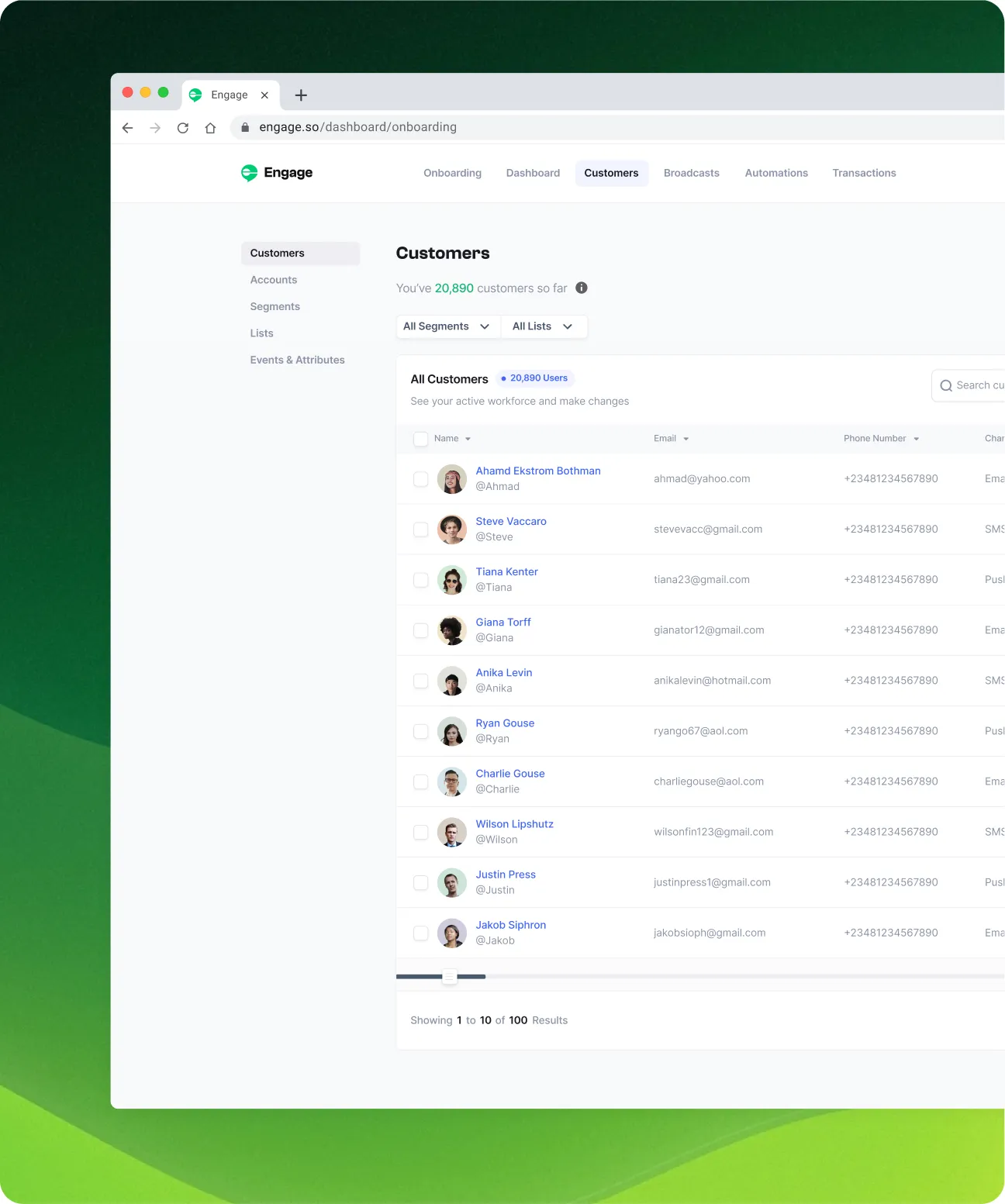Click email ahmad@yahoo.com
The width and height of the screenshot is (1005, 1204).
point(702,479)
